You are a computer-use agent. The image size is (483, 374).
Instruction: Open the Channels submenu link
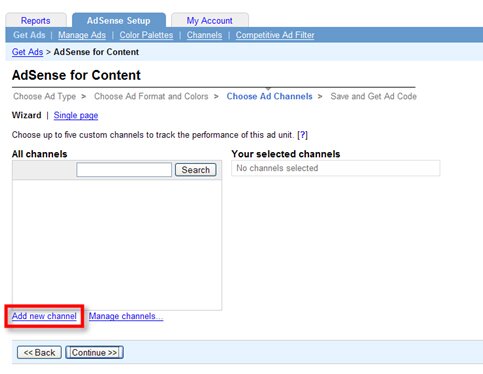pyautogui.click(x=204, y=35)
